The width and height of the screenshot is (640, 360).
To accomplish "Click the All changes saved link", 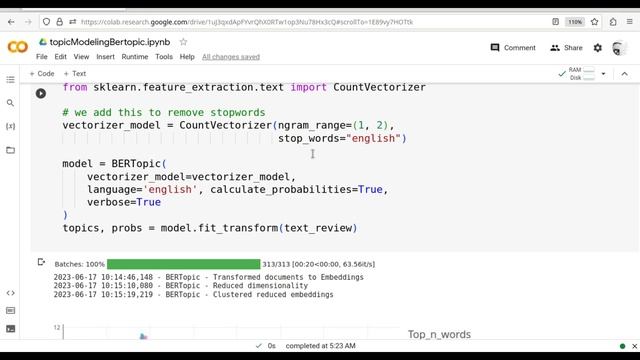I will 231,57.
